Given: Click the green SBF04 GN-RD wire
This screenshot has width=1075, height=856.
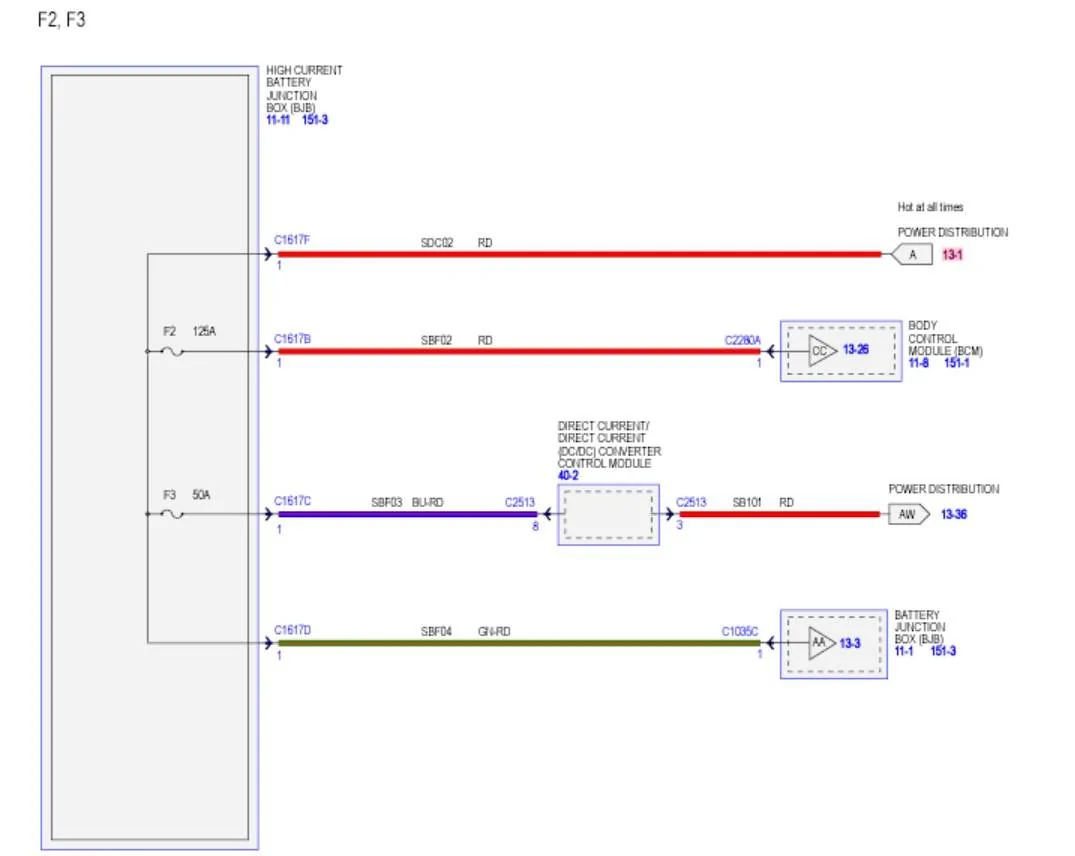Looking at the screenshot, I should tap(519, 643).
